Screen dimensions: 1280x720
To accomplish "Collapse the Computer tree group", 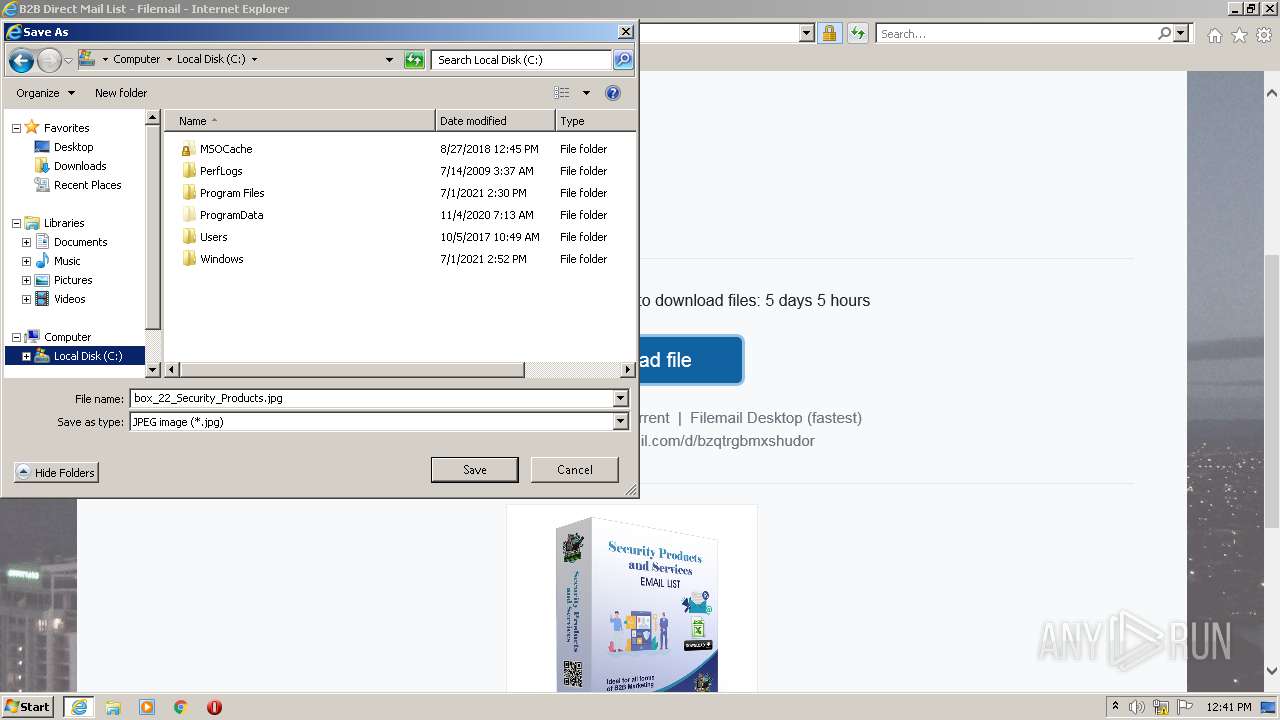I will [x=16, y=337].
